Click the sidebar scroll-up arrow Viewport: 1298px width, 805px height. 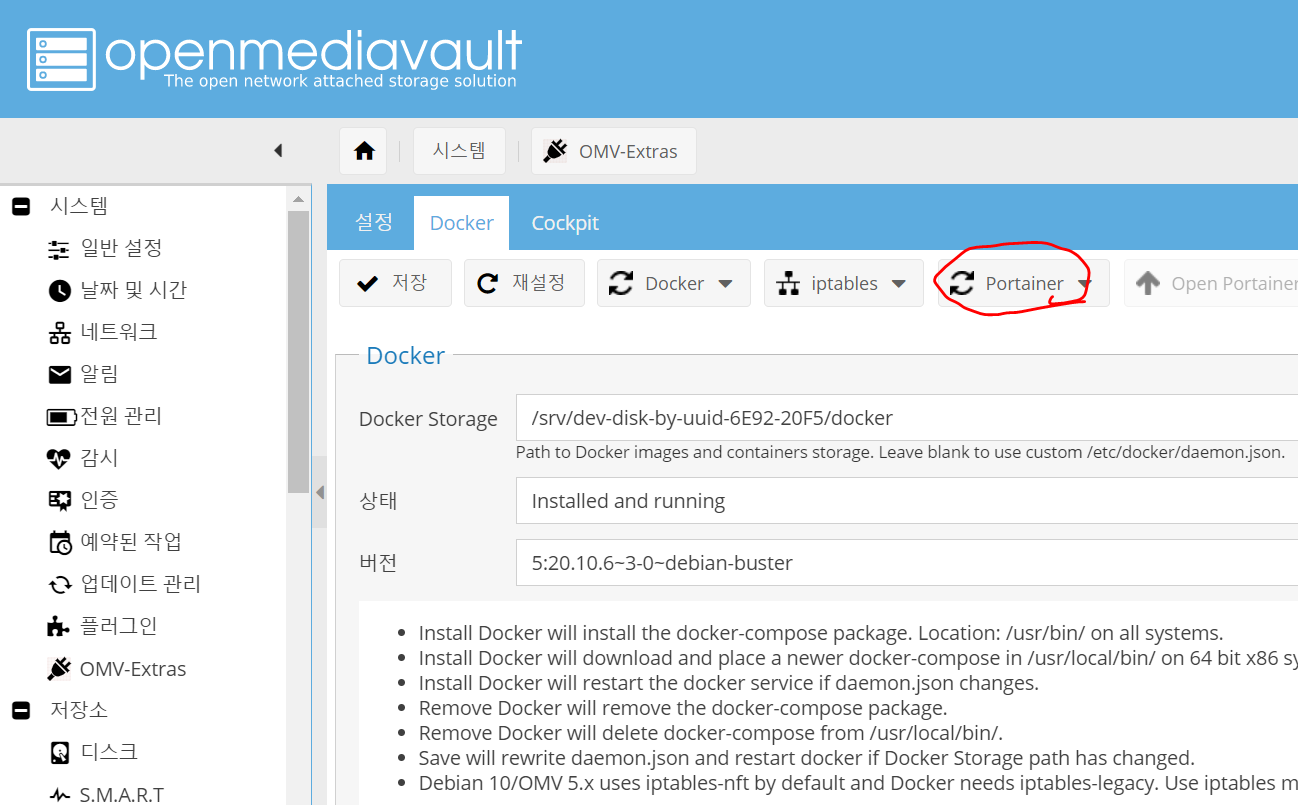click(298, 199)
